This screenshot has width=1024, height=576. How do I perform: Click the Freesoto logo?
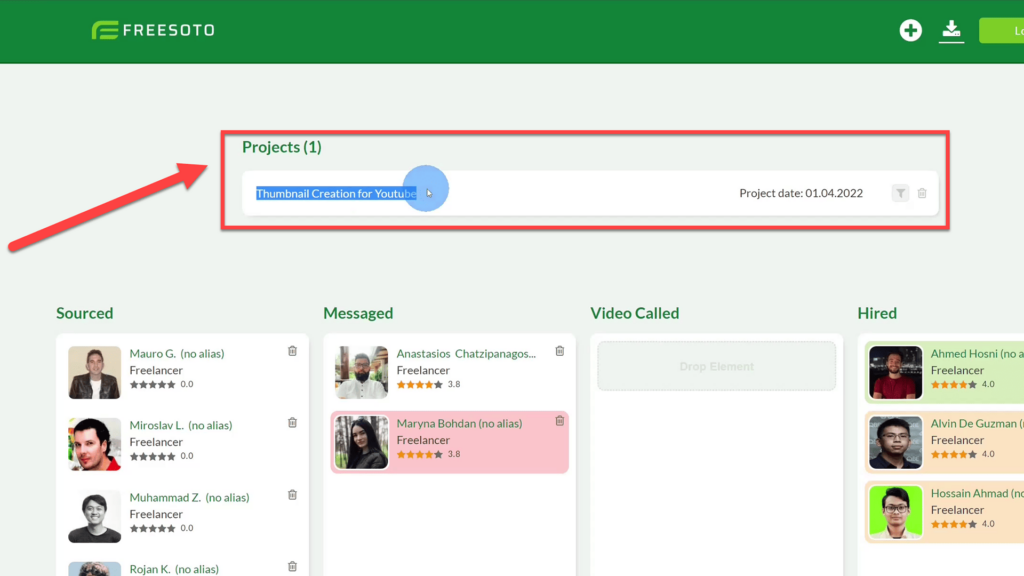coord(153,30)
